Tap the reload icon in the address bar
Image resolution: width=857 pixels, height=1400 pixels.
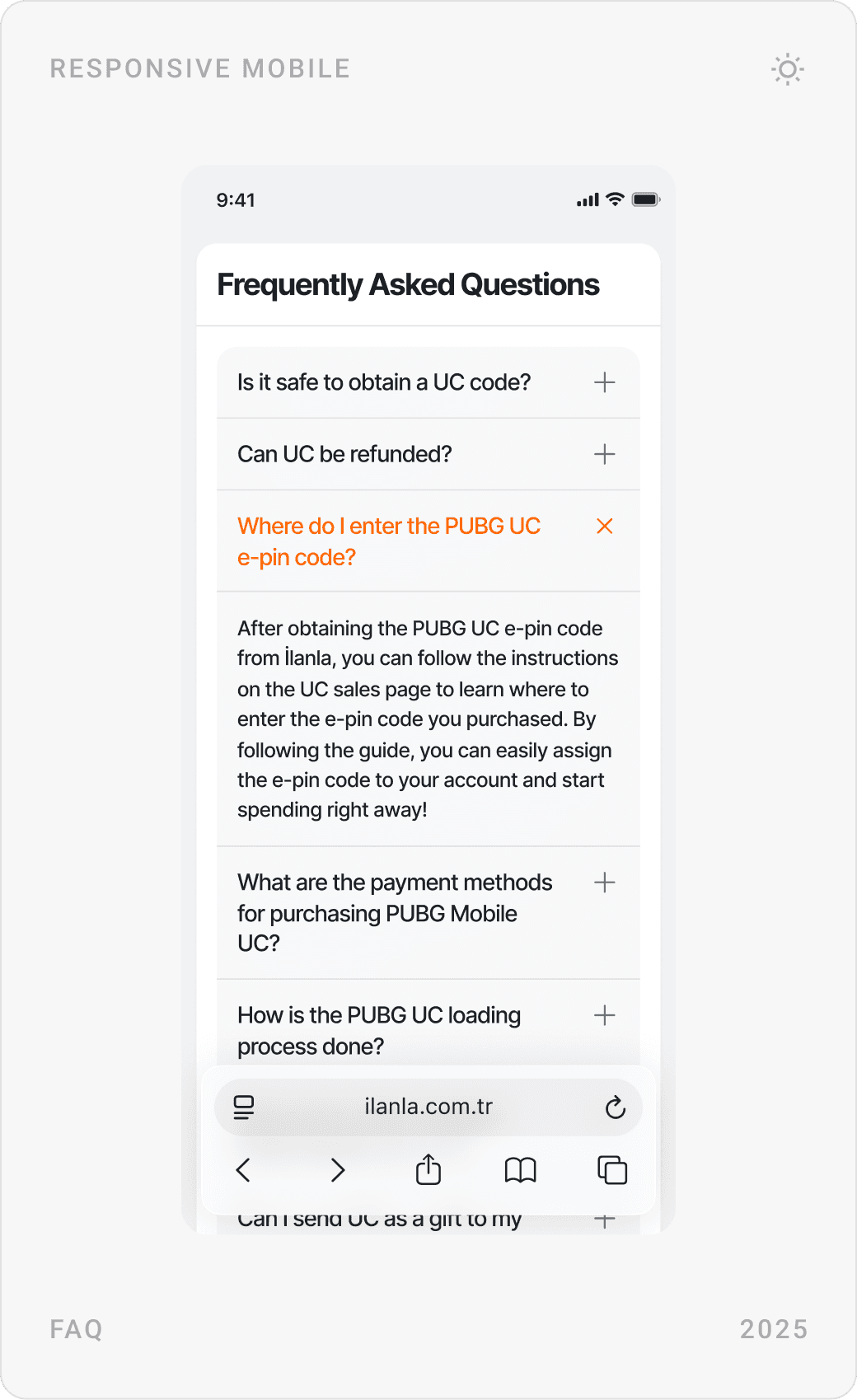[615, 1107]
